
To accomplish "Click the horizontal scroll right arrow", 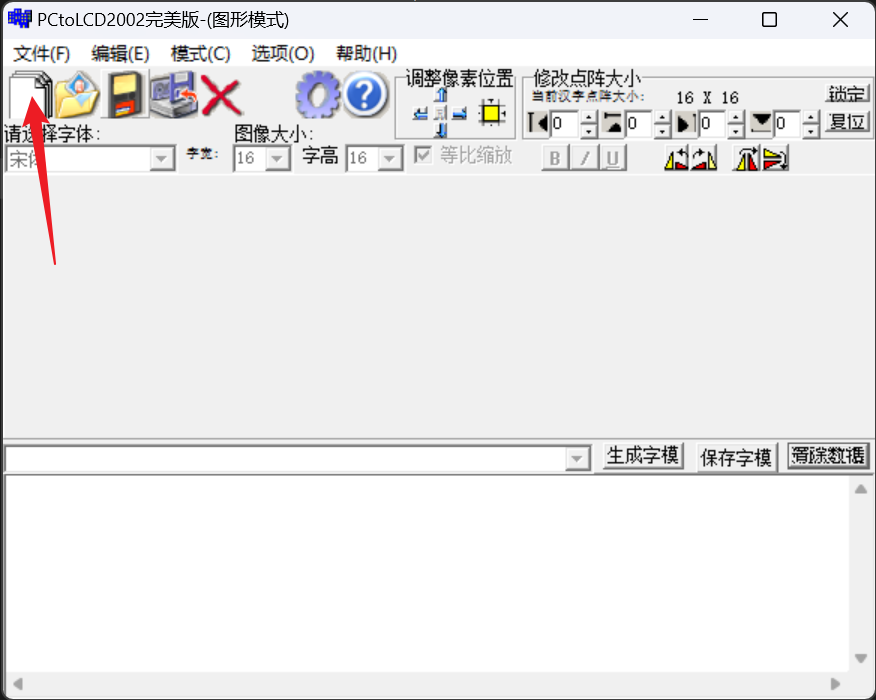I will 835,684.
